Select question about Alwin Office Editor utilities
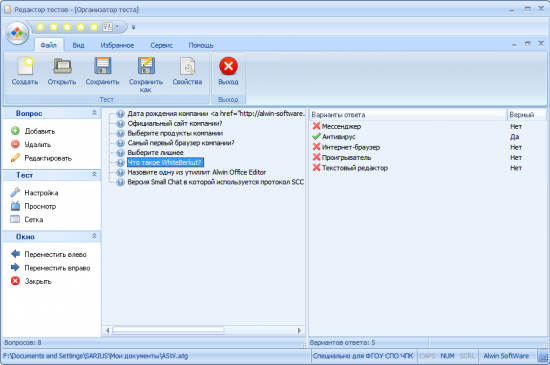 [196, 172]
